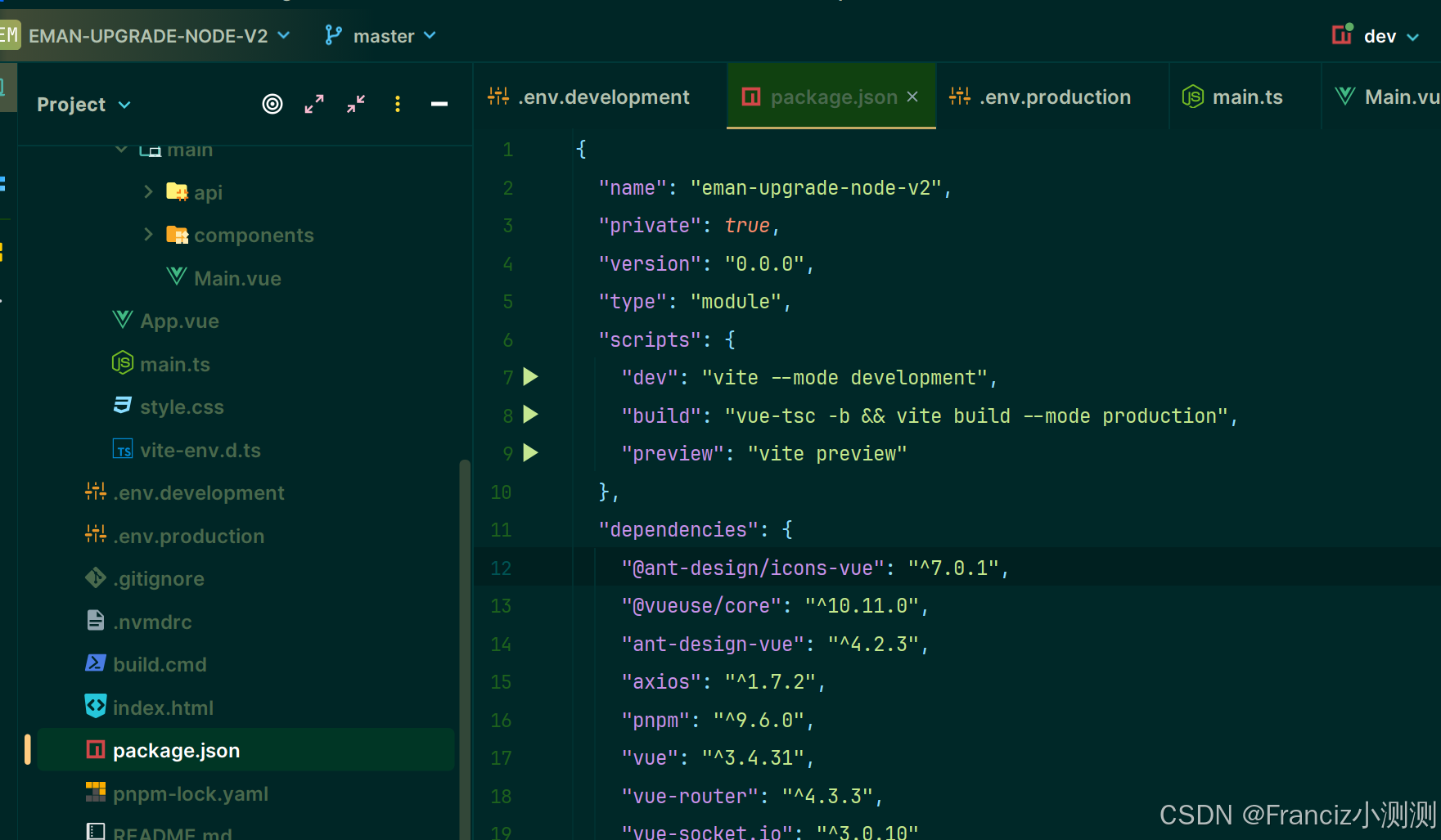1441x840 pixels.
Task: Click the Vue icon of App.vue
Action: [x=123, y=320]
